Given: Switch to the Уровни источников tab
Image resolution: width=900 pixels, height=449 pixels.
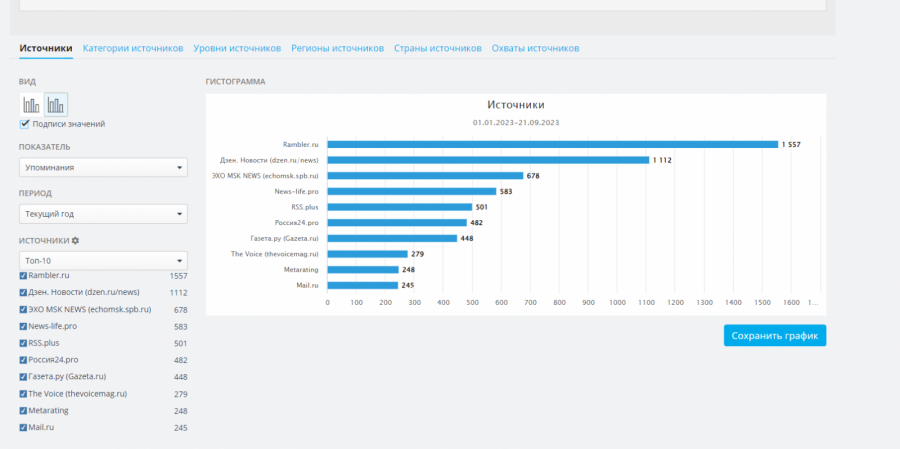Looking at the screenshot, I should (x=237, y=48).
